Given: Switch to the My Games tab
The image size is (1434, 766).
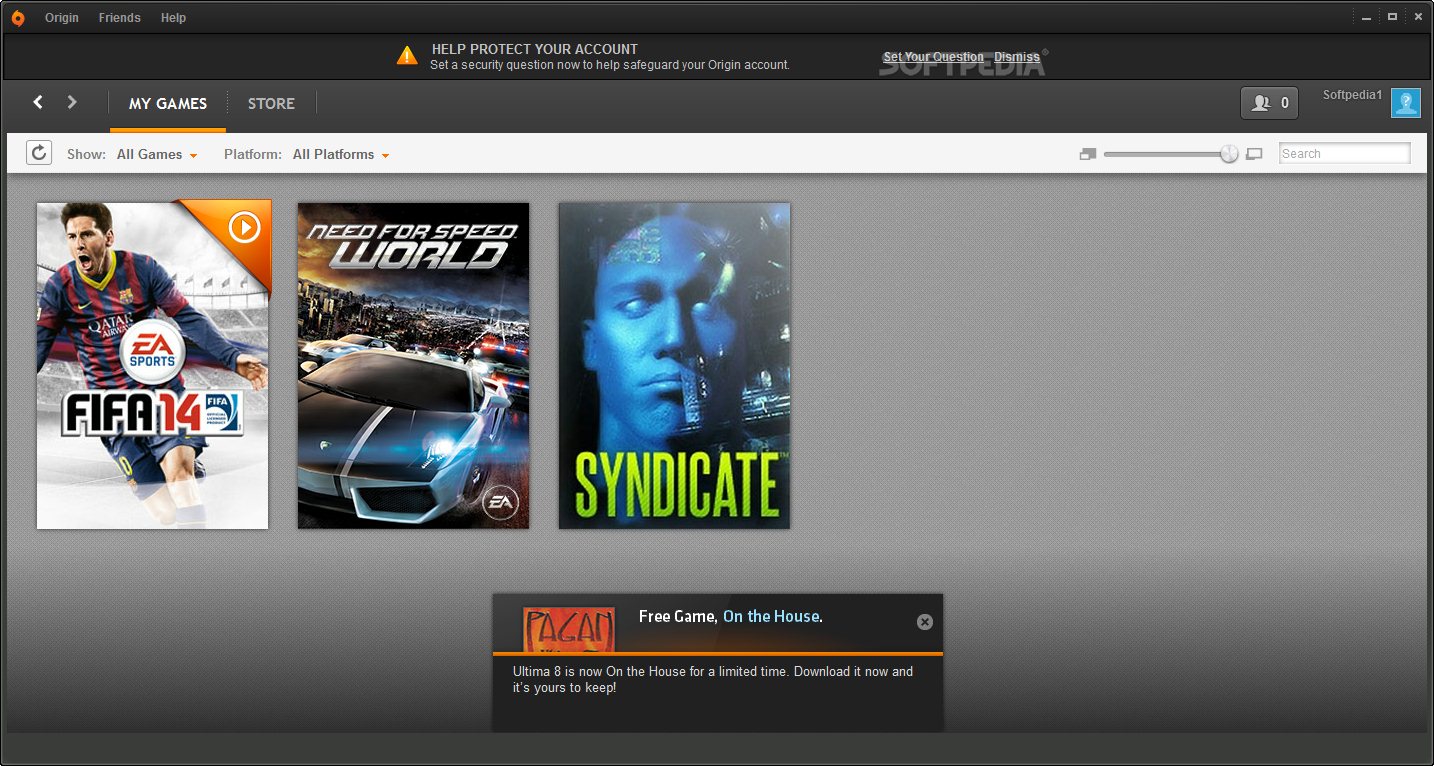Looking at the screenshot, I should pyautogui.click(x=168, y=104).
